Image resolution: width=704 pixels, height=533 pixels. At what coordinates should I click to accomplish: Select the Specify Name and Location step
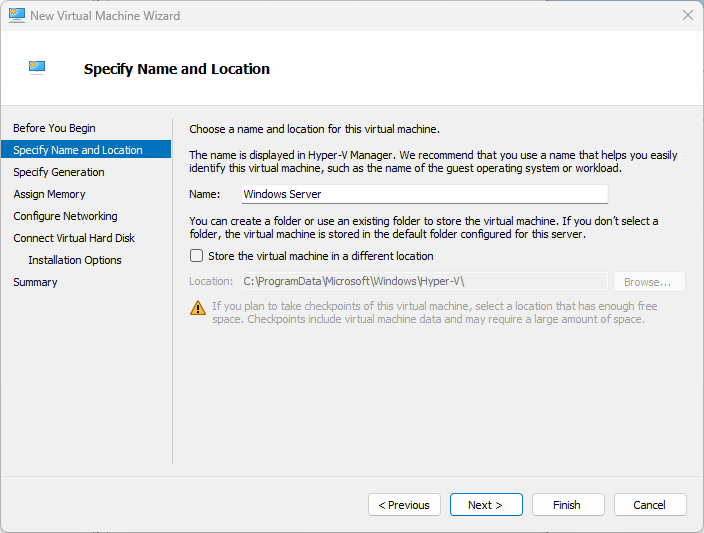[78, 150]
